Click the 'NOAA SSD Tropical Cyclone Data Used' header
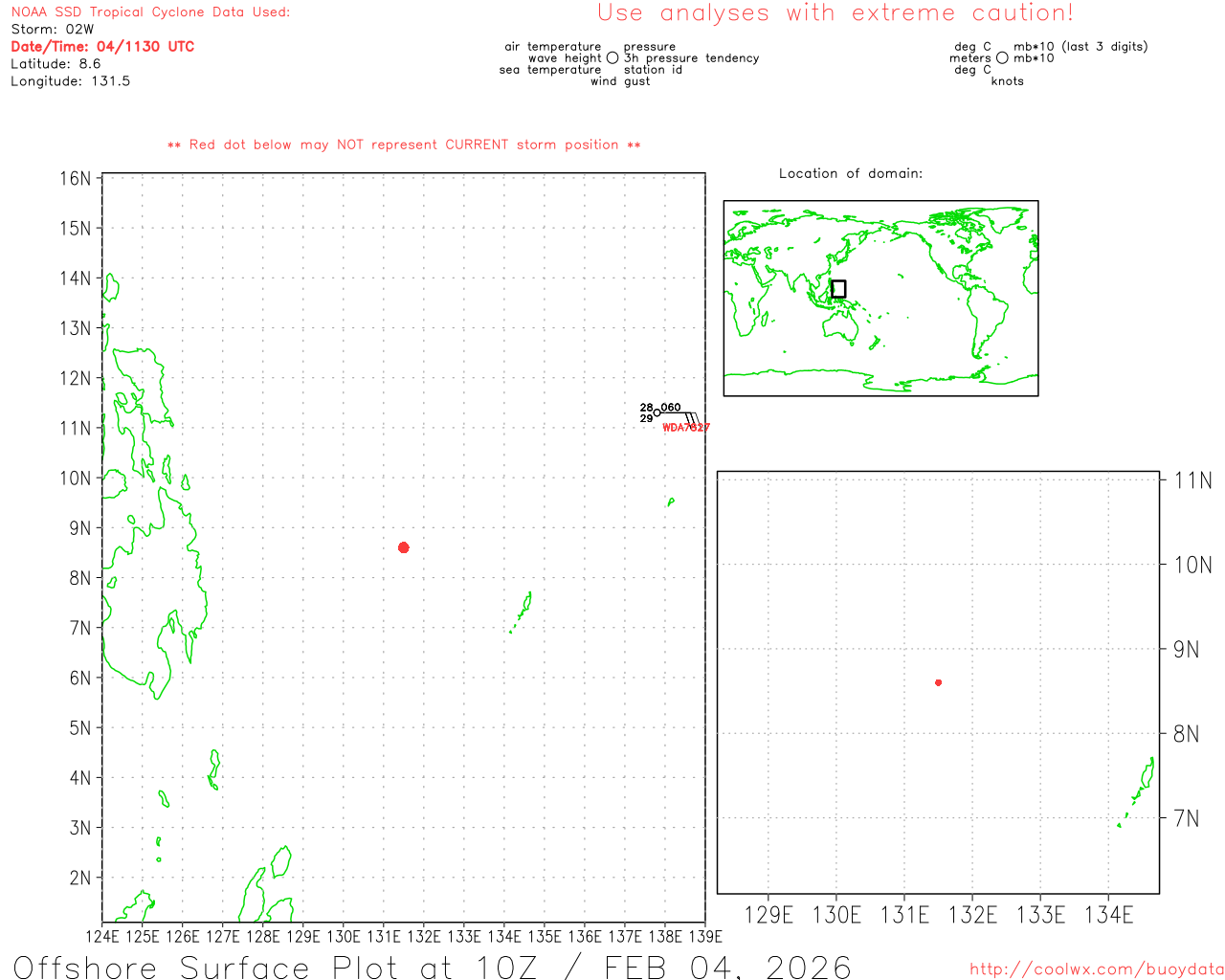The width and height of the screenshot is (1225, 980). click(150, 12)
